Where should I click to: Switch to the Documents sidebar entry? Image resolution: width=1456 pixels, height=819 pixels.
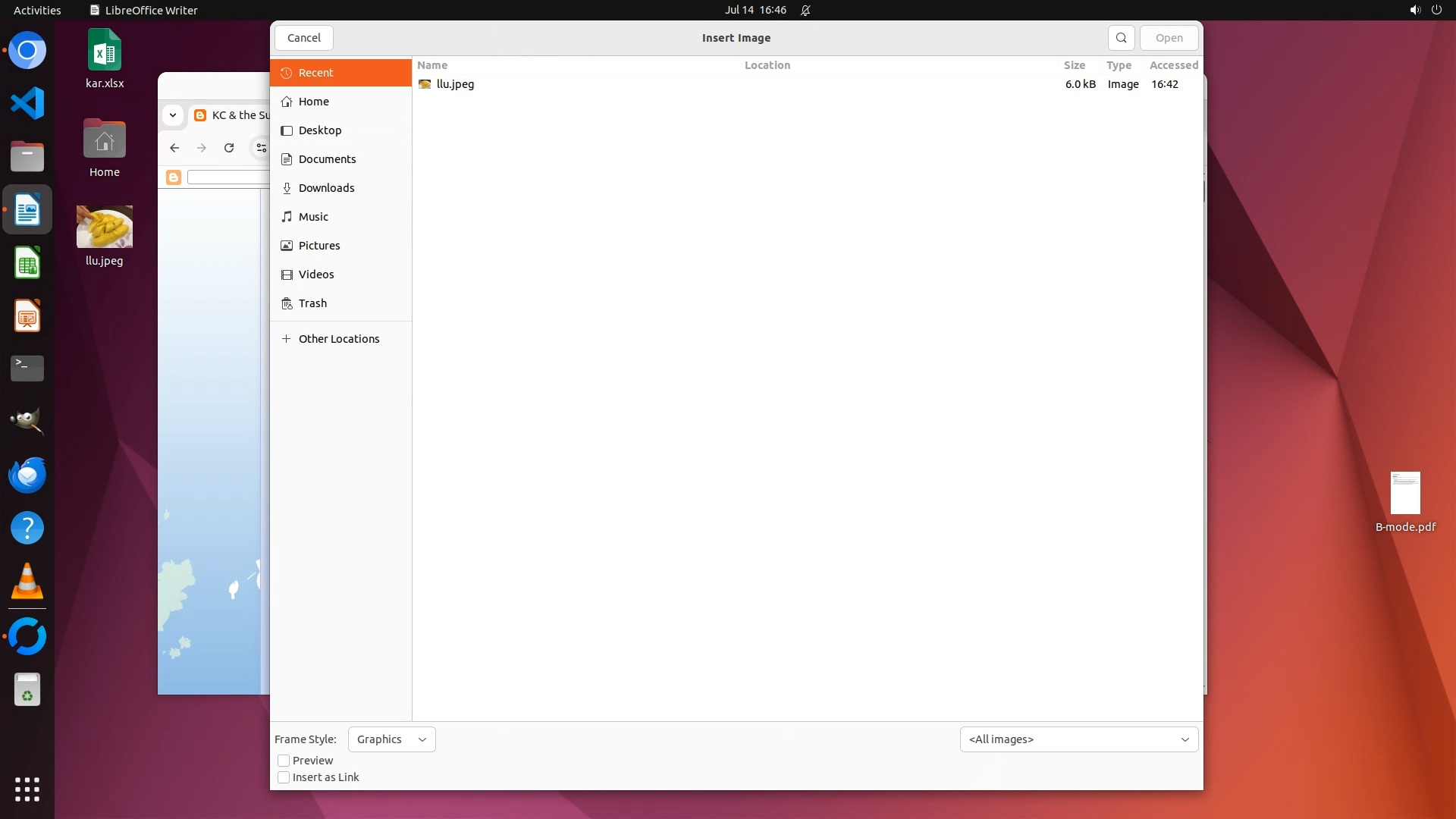click(x=327, y=159)
